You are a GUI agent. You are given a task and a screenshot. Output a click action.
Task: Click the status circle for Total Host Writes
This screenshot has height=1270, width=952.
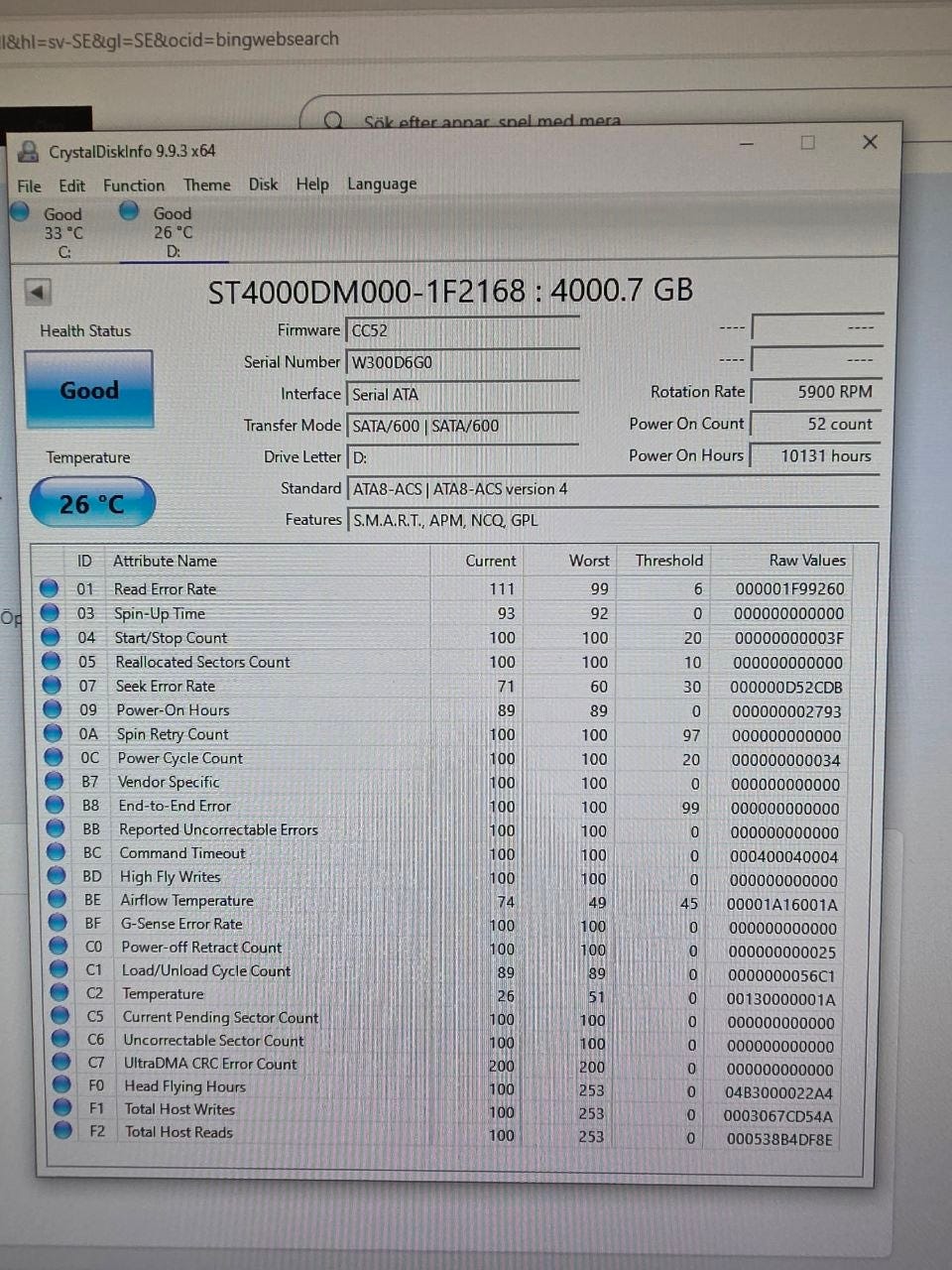[x=63, y=1107]
